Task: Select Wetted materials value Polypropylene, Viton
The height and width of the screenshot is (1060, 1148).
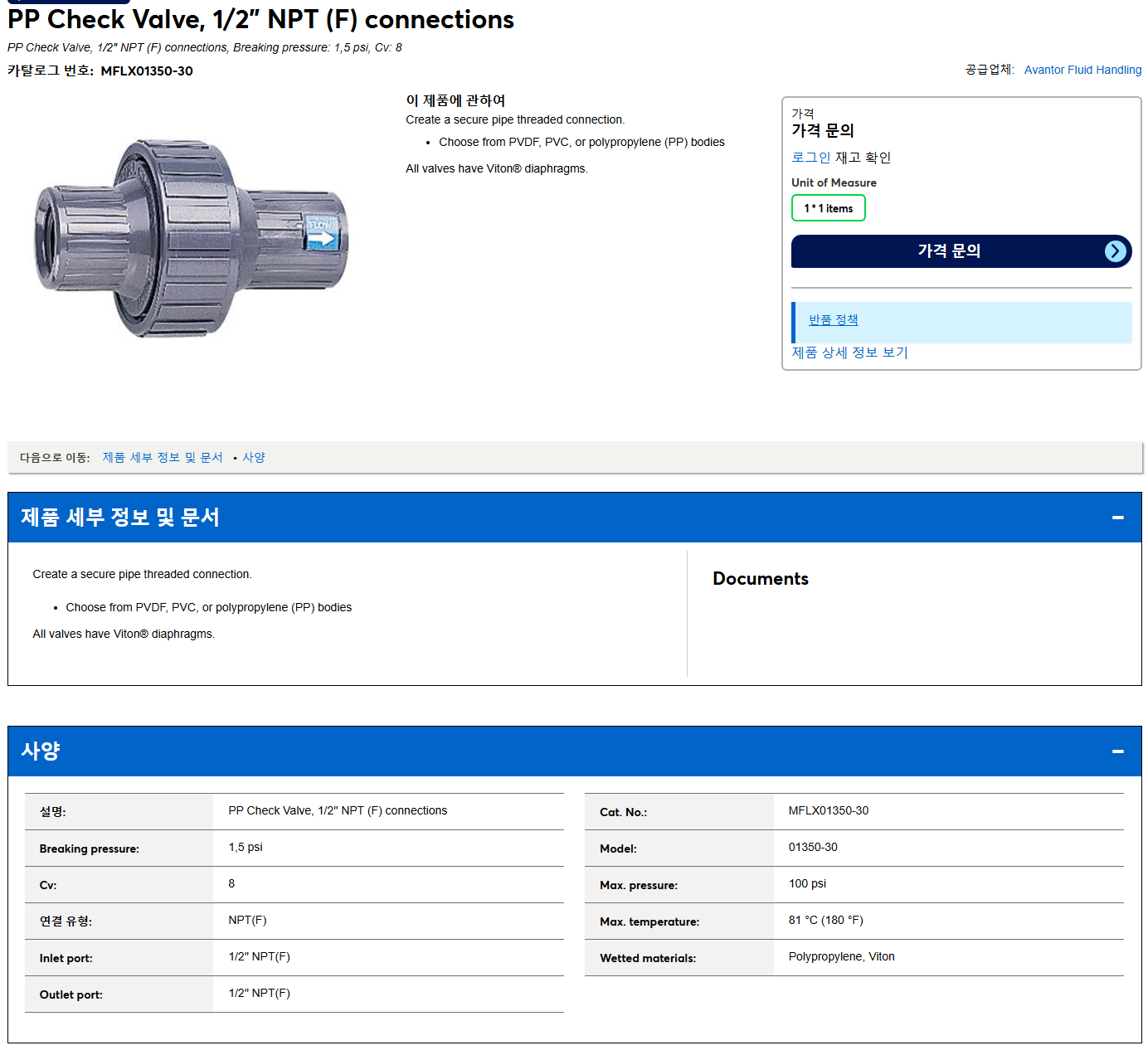Action: point(841,957)
